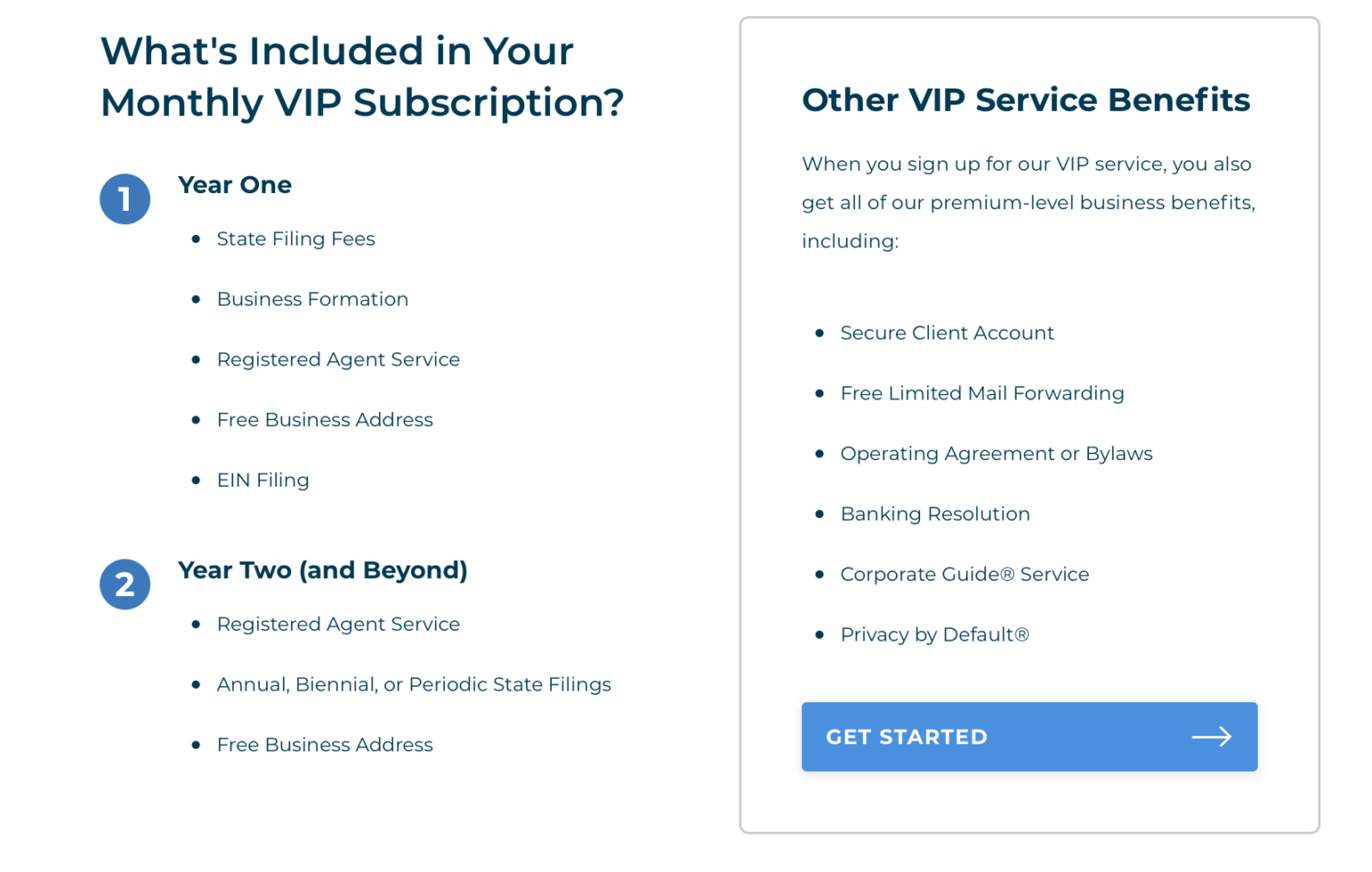Click the blue number 2 circle

point(125,584)
